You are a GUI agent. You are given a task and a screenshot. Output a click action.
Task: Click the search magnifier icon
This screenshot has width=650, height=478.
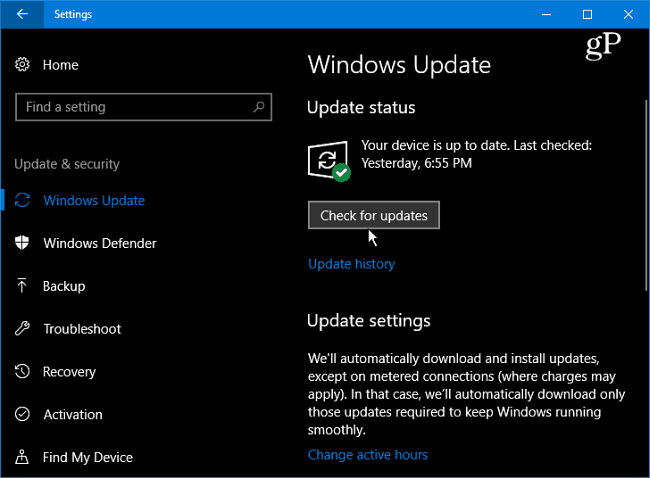(x=259, y=107)
